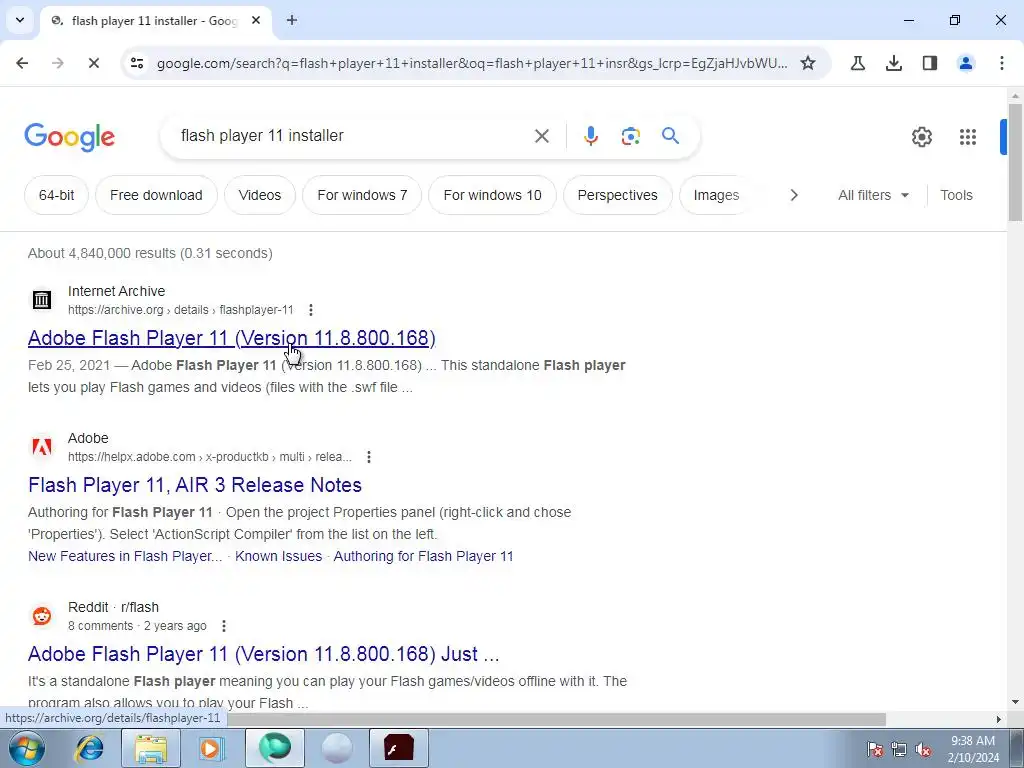This screenshot has width=1024, height=768.
Task: Open Windows Media Player from taskbar
Action: [x=212, y=748]
